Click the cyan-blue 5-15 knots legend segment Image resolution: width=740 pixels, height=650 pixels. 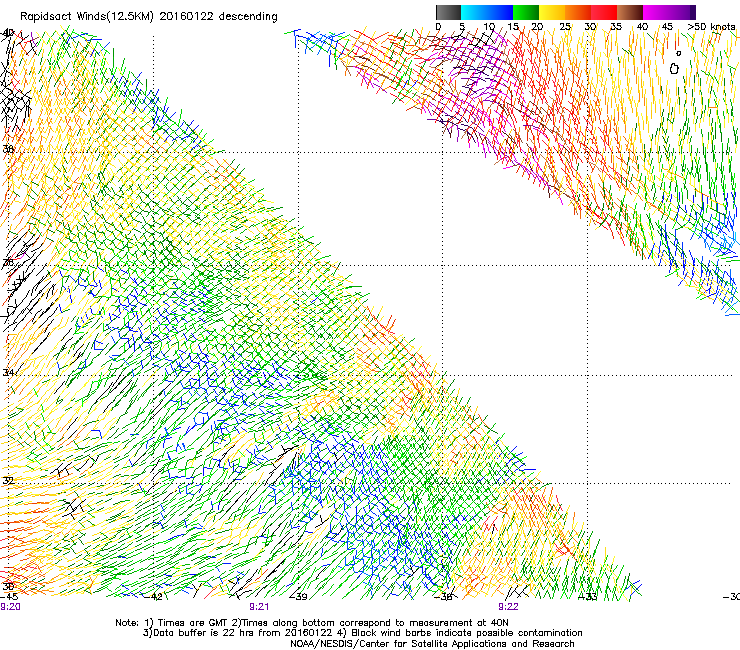coord(487,12)
